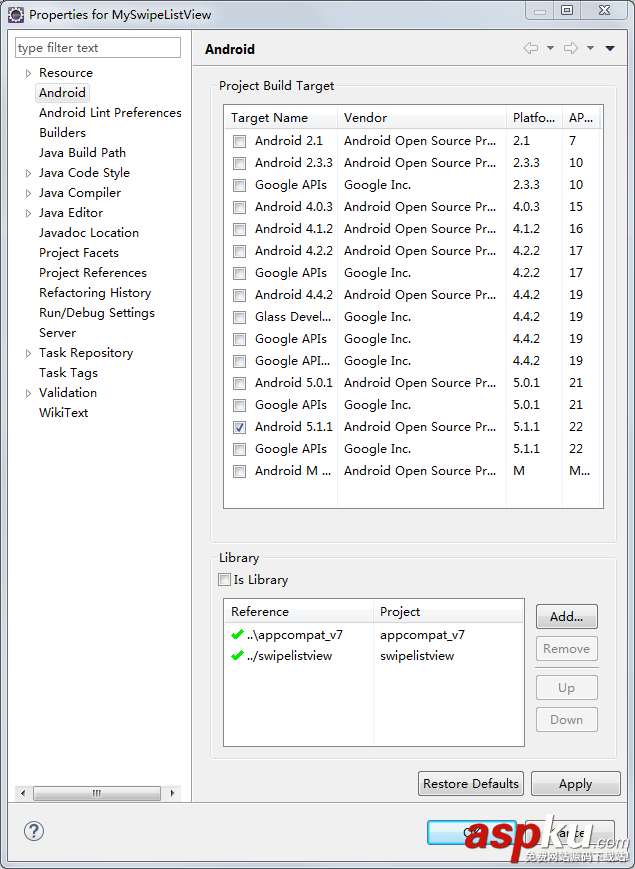Click the Remove library button
635x869 pixels.
tap(566, 648)
